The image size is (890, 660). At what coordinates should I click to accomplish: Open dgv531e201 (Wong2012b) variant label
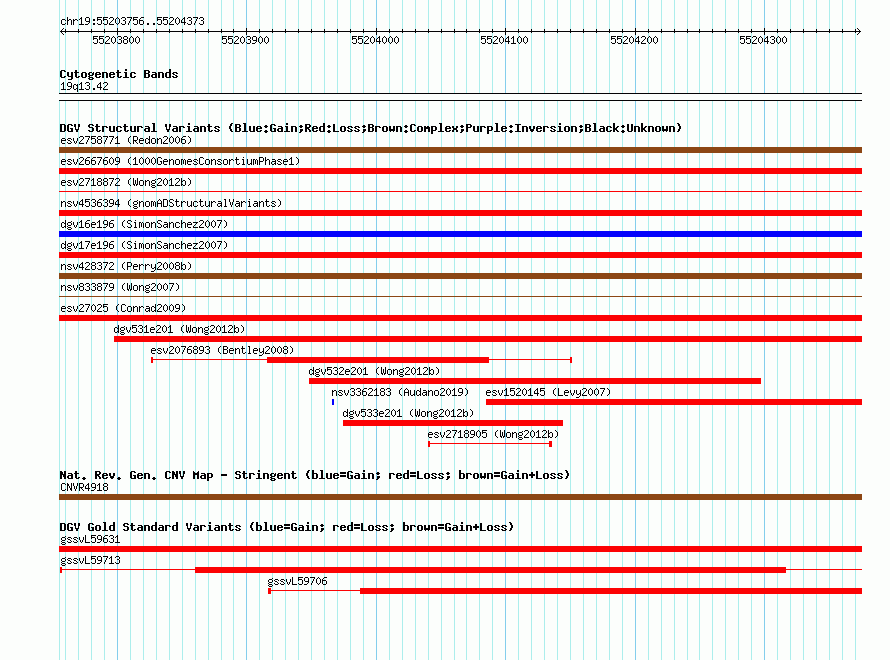[x=179, y=329]
